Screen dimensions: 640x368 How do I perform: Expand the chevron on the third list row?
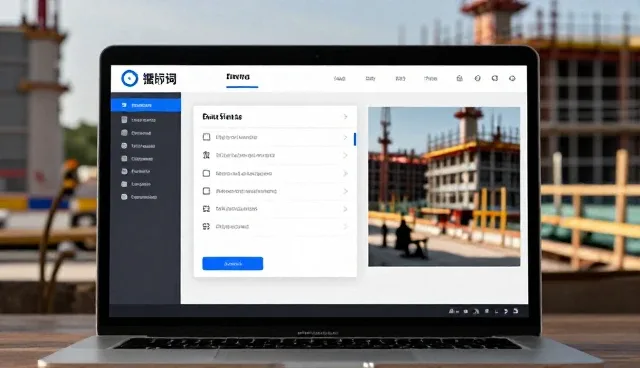click(x=345, y=173)
